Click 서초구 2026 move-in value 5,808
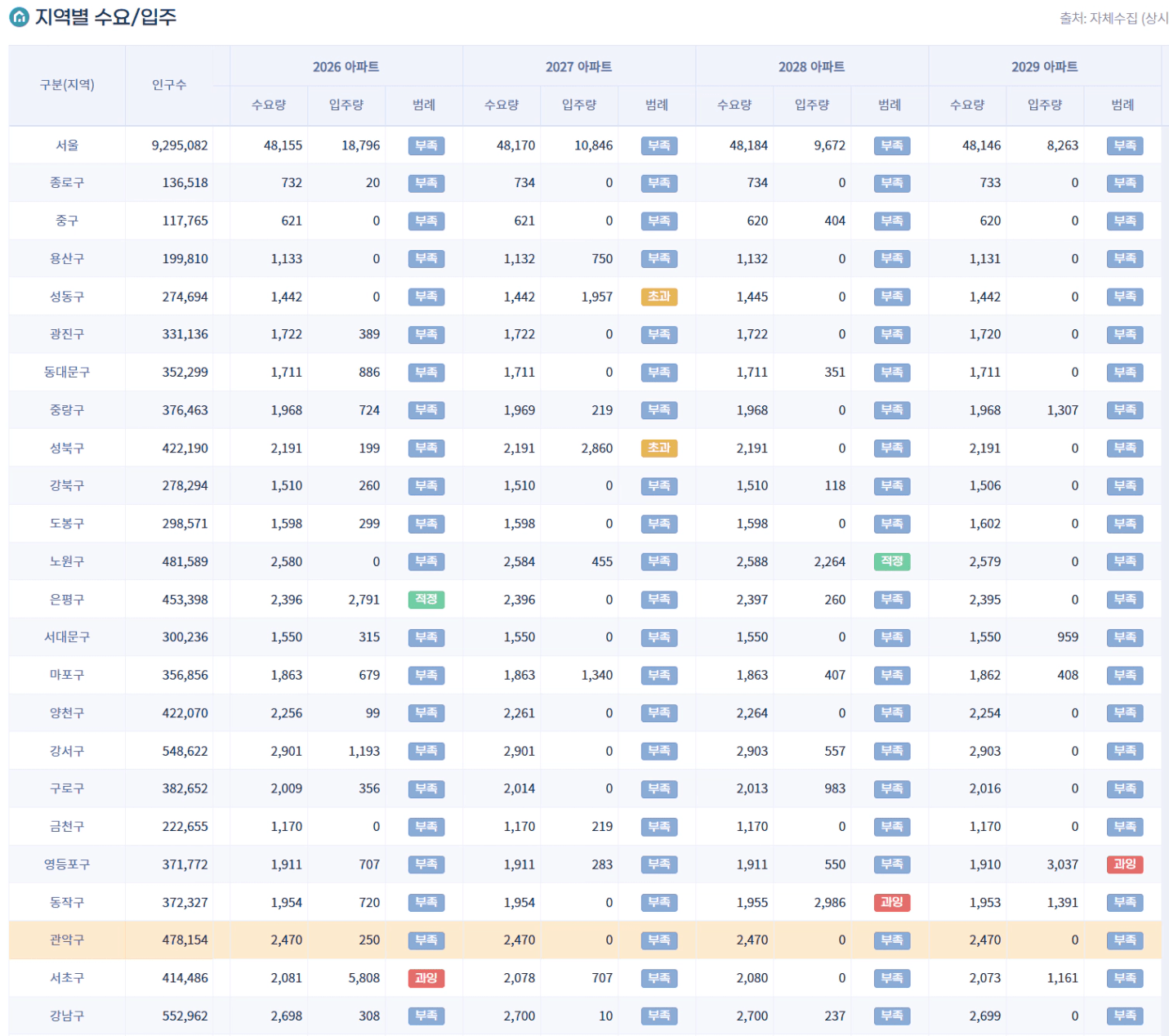 click(364, 977)
